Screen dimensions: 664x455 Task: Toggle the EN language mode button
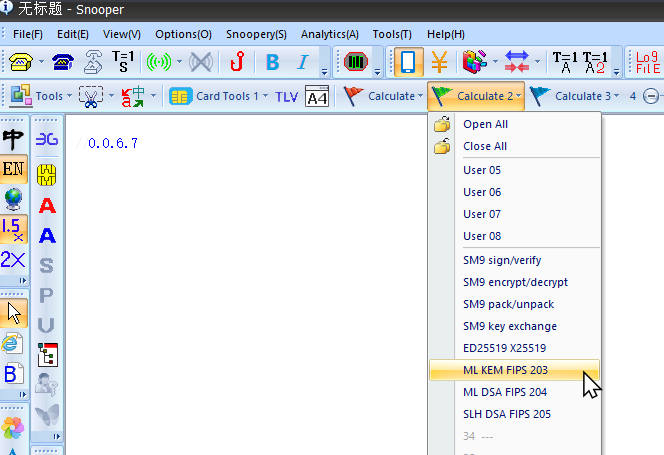[13, 168]
